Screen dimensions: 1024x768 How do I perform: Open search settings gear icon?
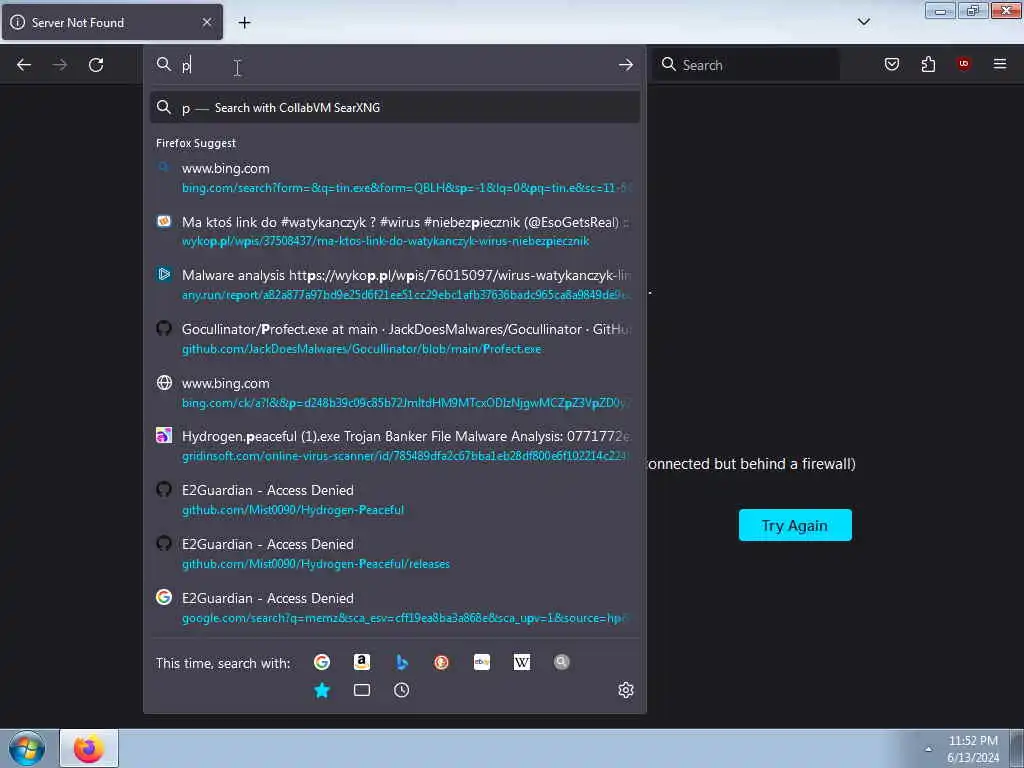point(626,690)
